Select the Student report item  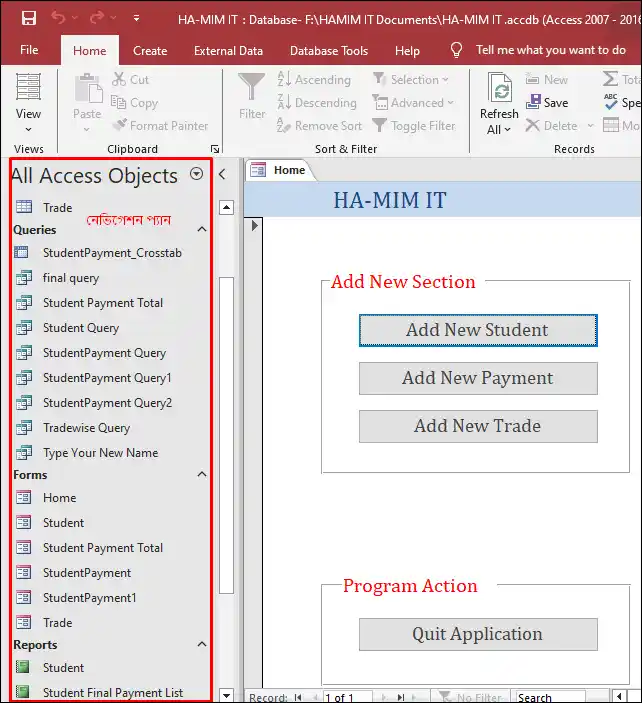pos(63,668)
